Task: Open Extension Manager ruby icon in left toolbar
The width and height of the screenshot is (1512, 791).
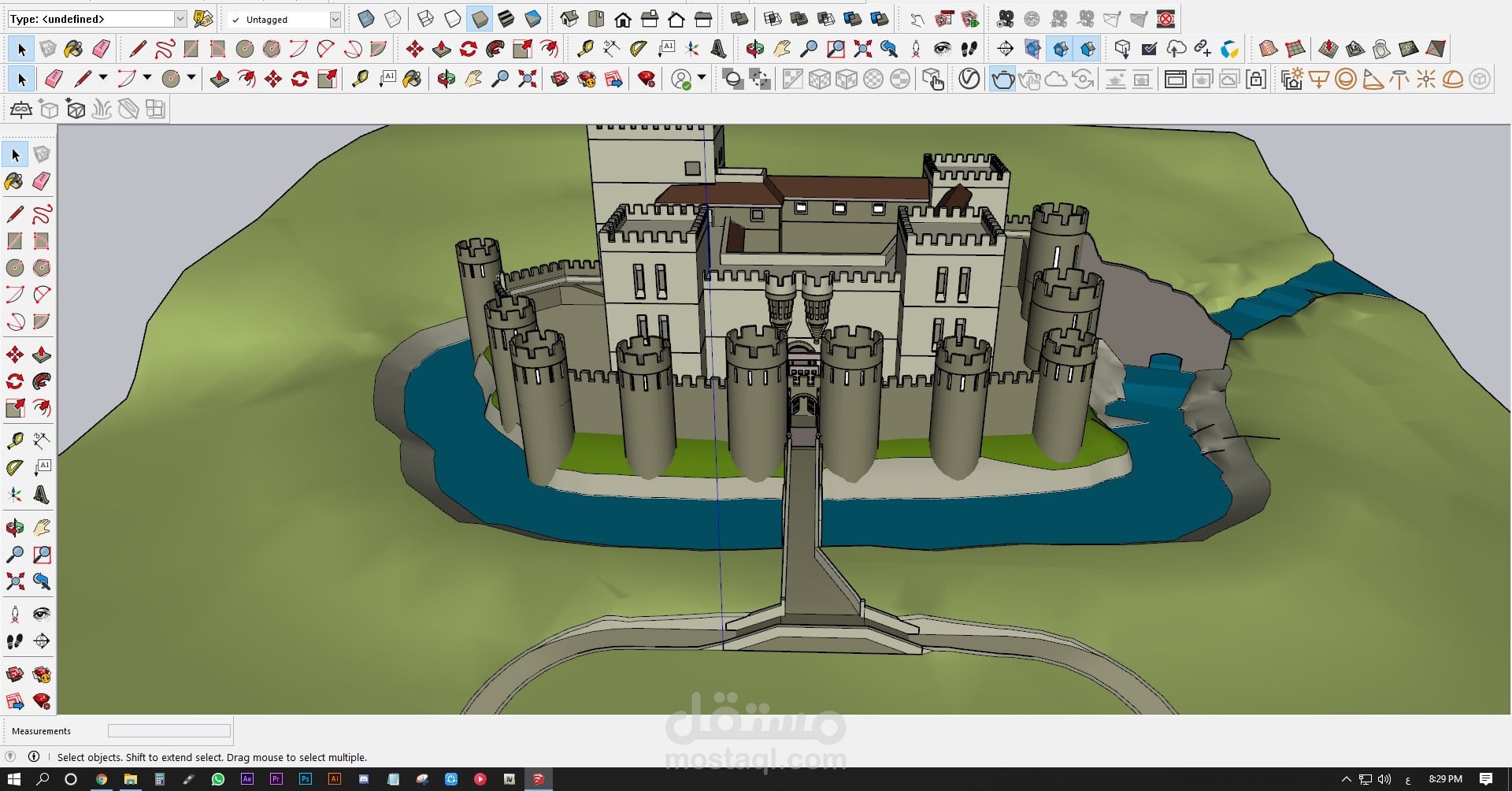Action: (x=42, y=700)
